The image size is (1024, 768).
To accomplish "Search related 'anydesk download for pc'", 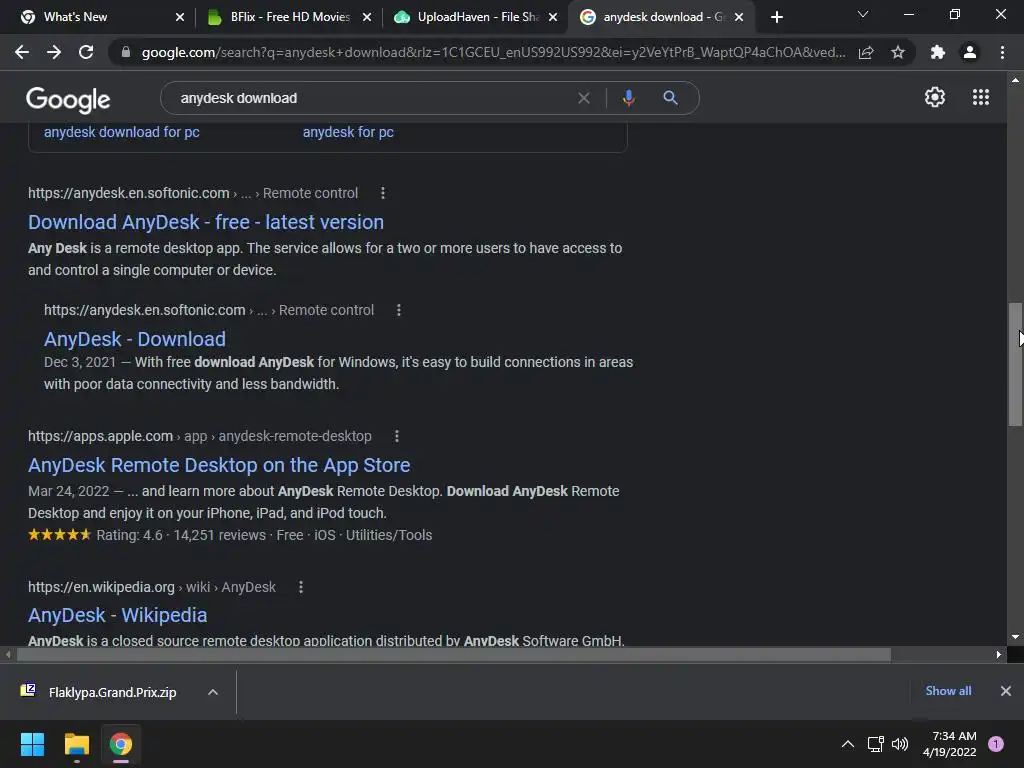I will (x=121, y=132).
